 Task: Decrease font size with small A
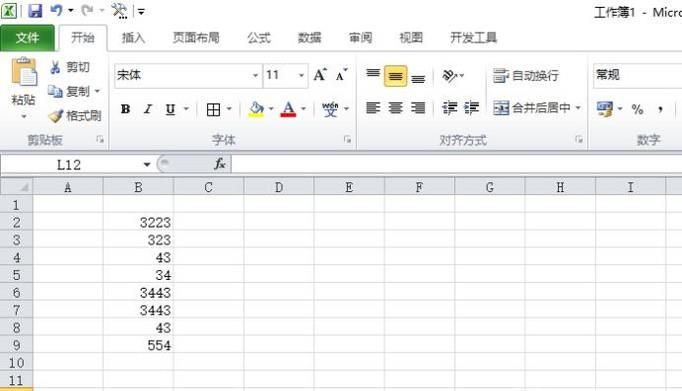click(x=341, y=75)
